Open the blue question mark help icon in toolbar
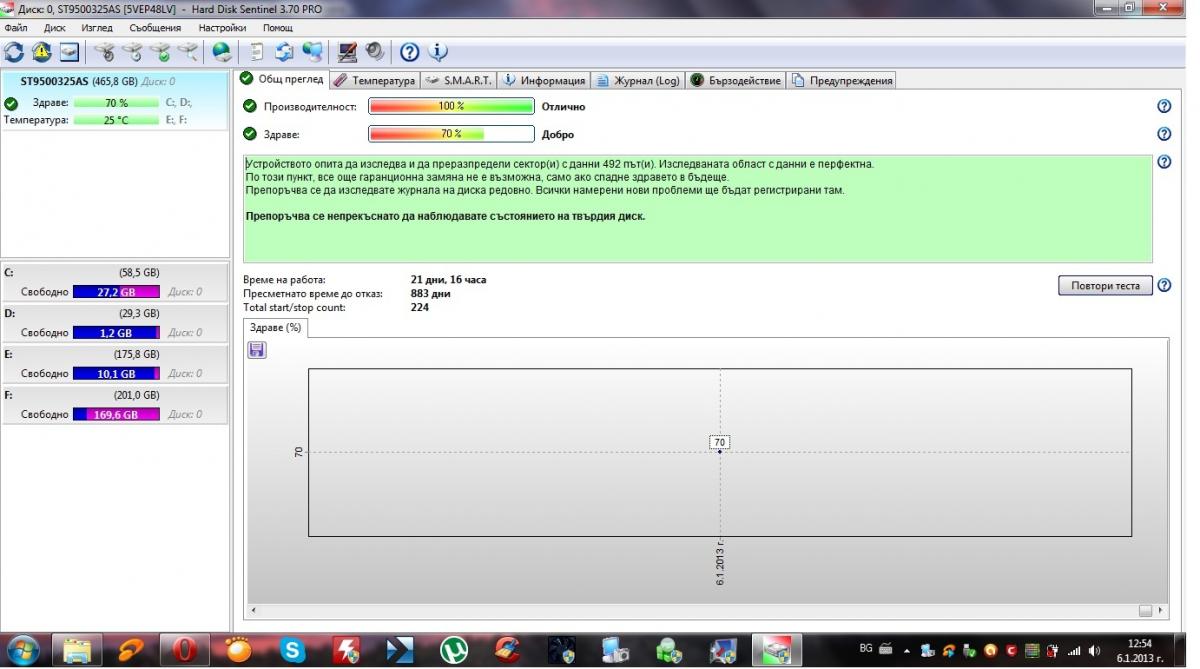Viewport: 1200px width, 669px height. (x=409, y=52)
